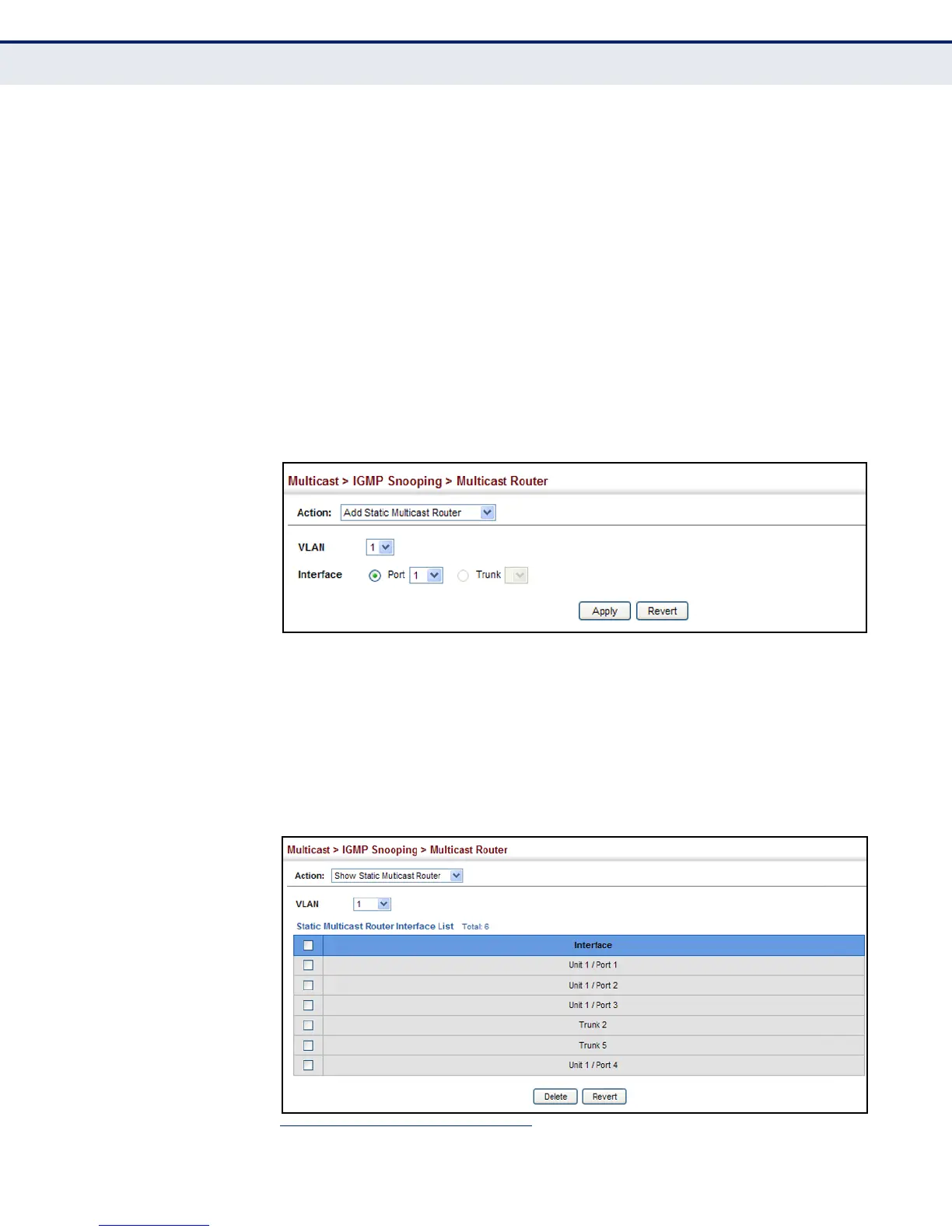Click the 'Unit 1 / Port 3' cell text
Viewport: 952px width, 1232px height.
click(593, 1006)
